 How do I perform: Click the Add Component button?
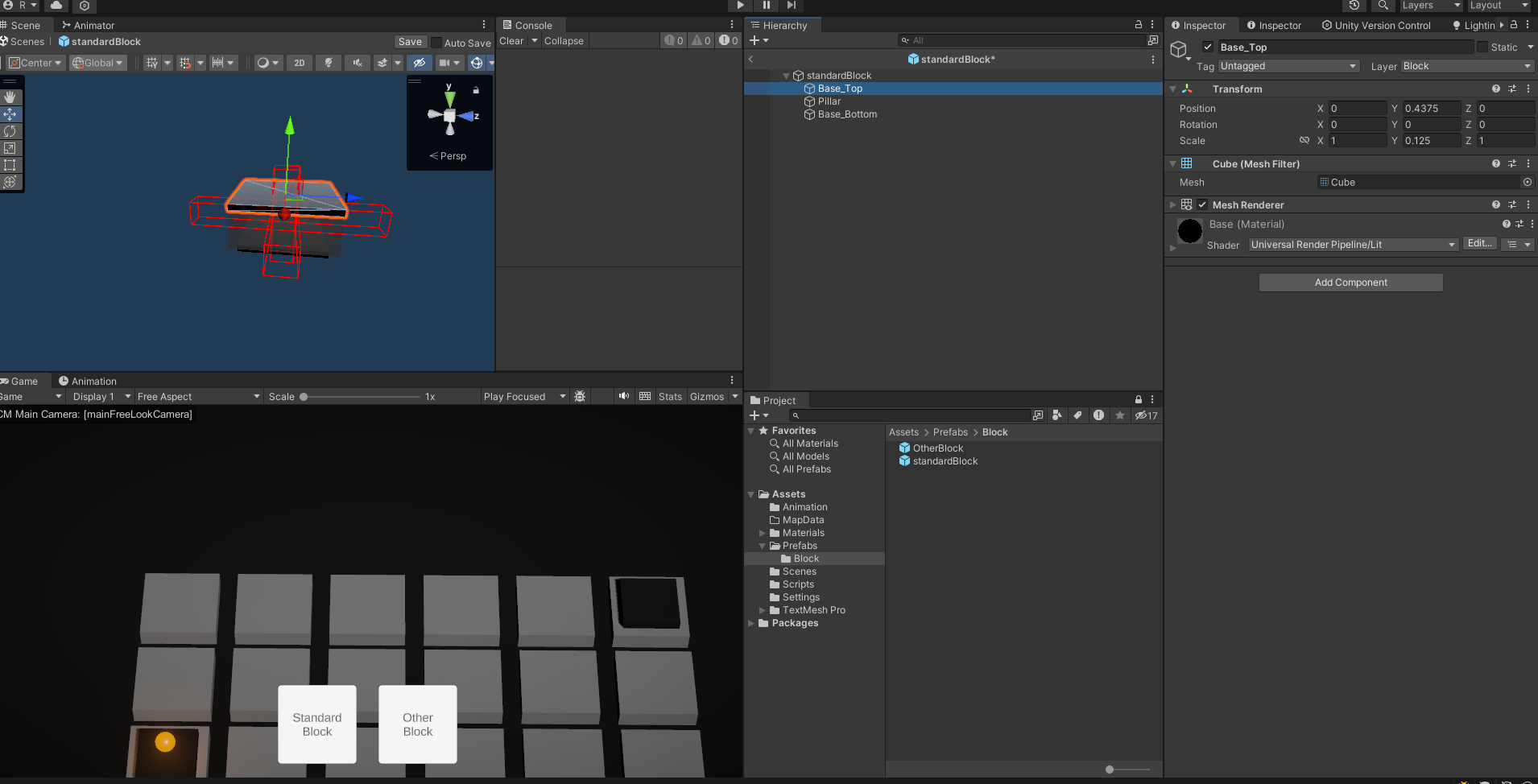1350,283
